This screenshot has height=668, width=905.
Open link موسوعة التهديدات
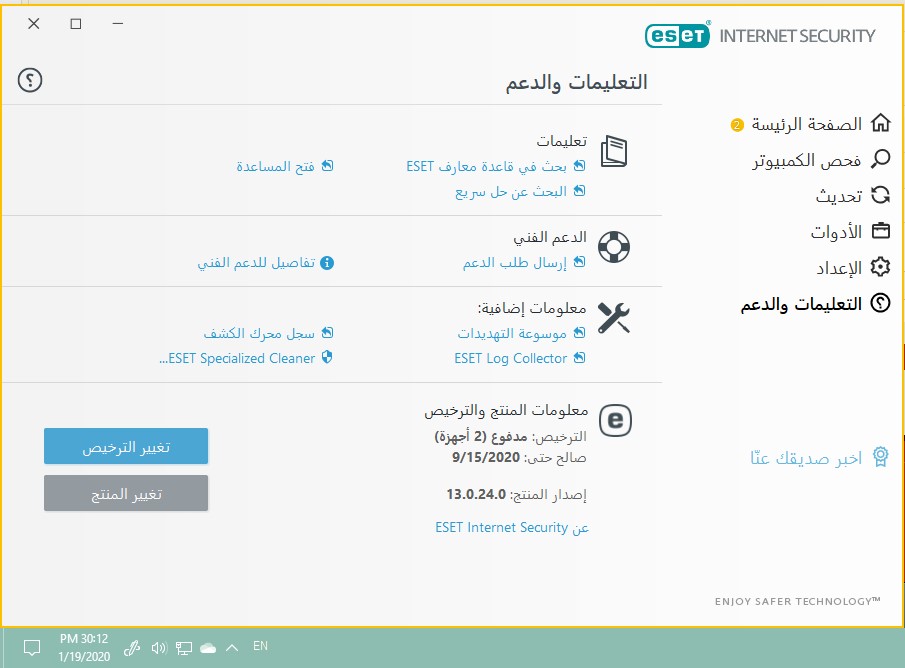[x=512, y=333]
